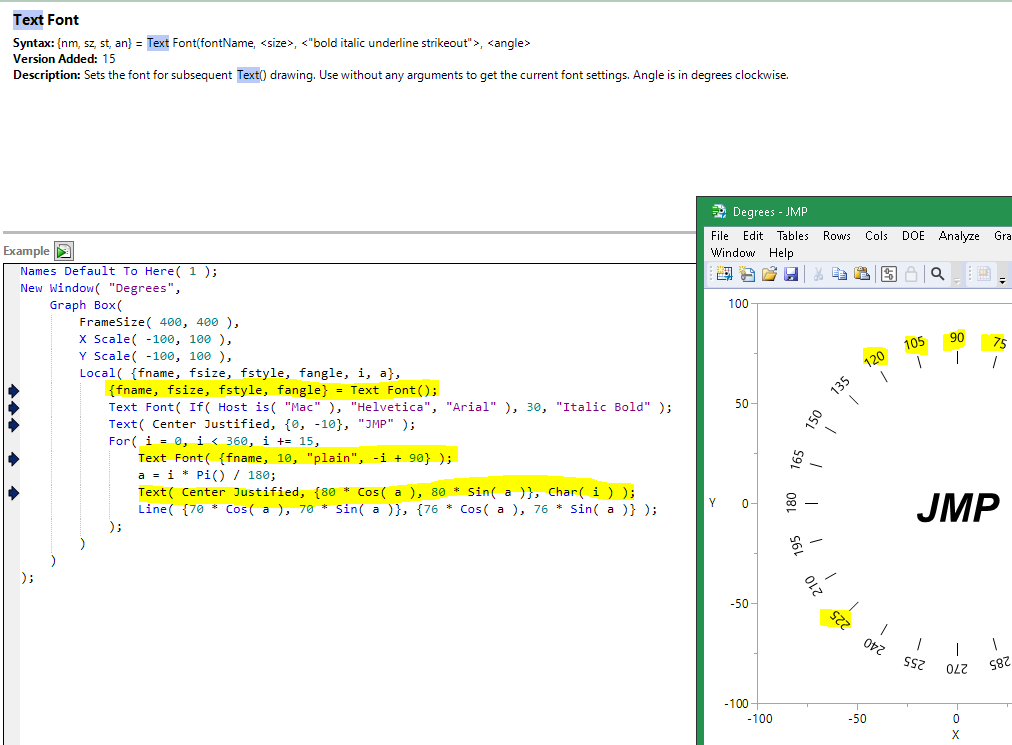Click the Copy toolbar icon
Screen dimensions: 1012x745
(x=841, y=274)
